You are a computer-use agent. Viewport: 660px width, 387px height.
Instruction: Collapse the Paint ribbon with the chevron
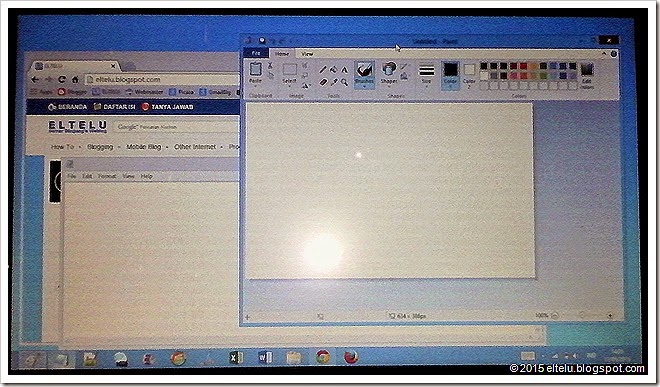[604, 54]
